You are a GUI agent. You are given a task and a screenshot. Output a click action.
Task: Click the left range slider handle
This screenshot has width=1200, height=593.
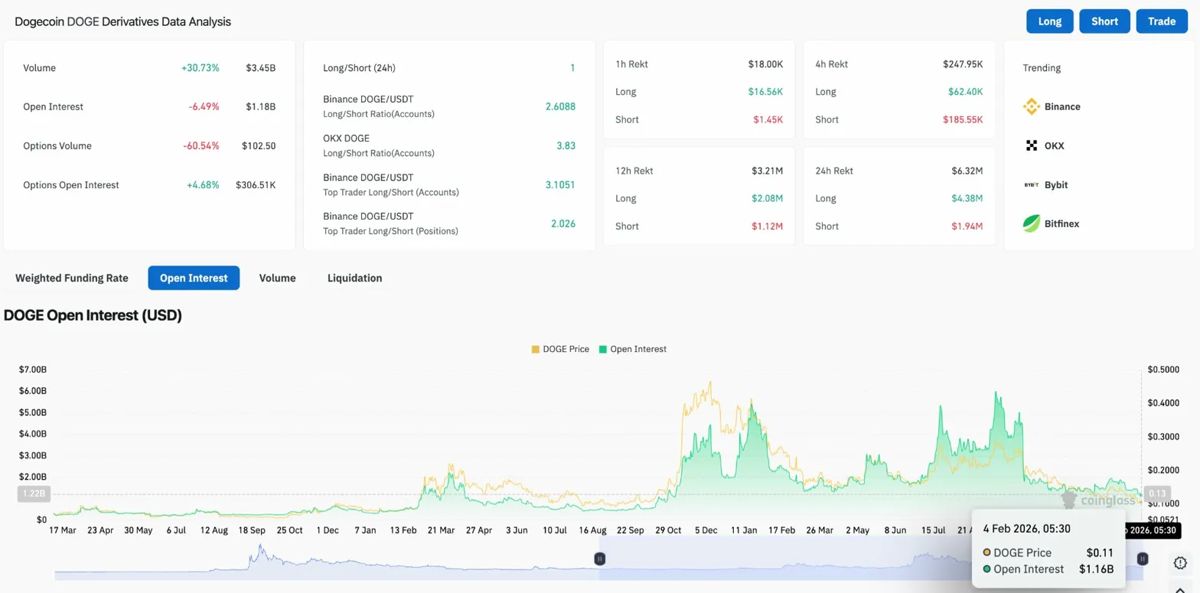coord(600,559)
